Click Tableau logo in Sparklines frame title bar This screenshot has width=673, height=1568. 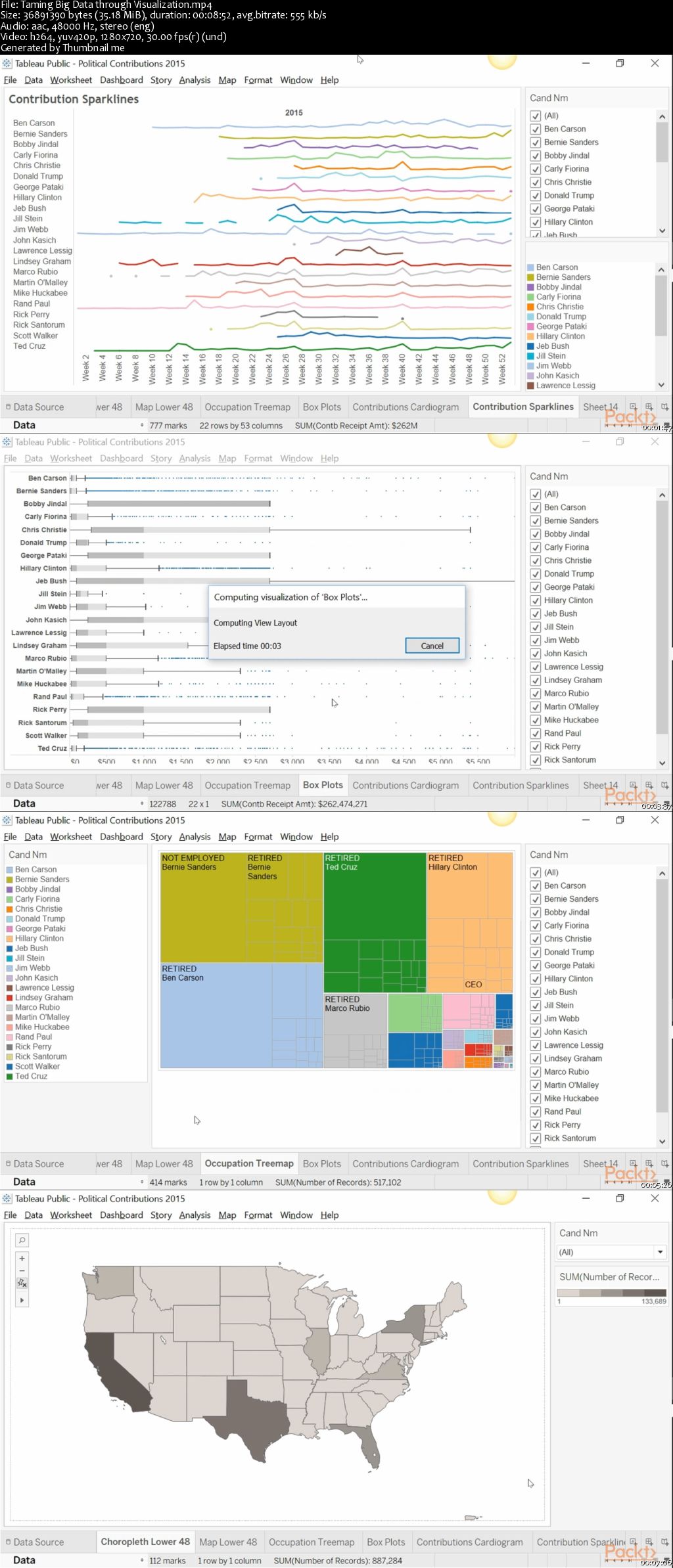7,64
